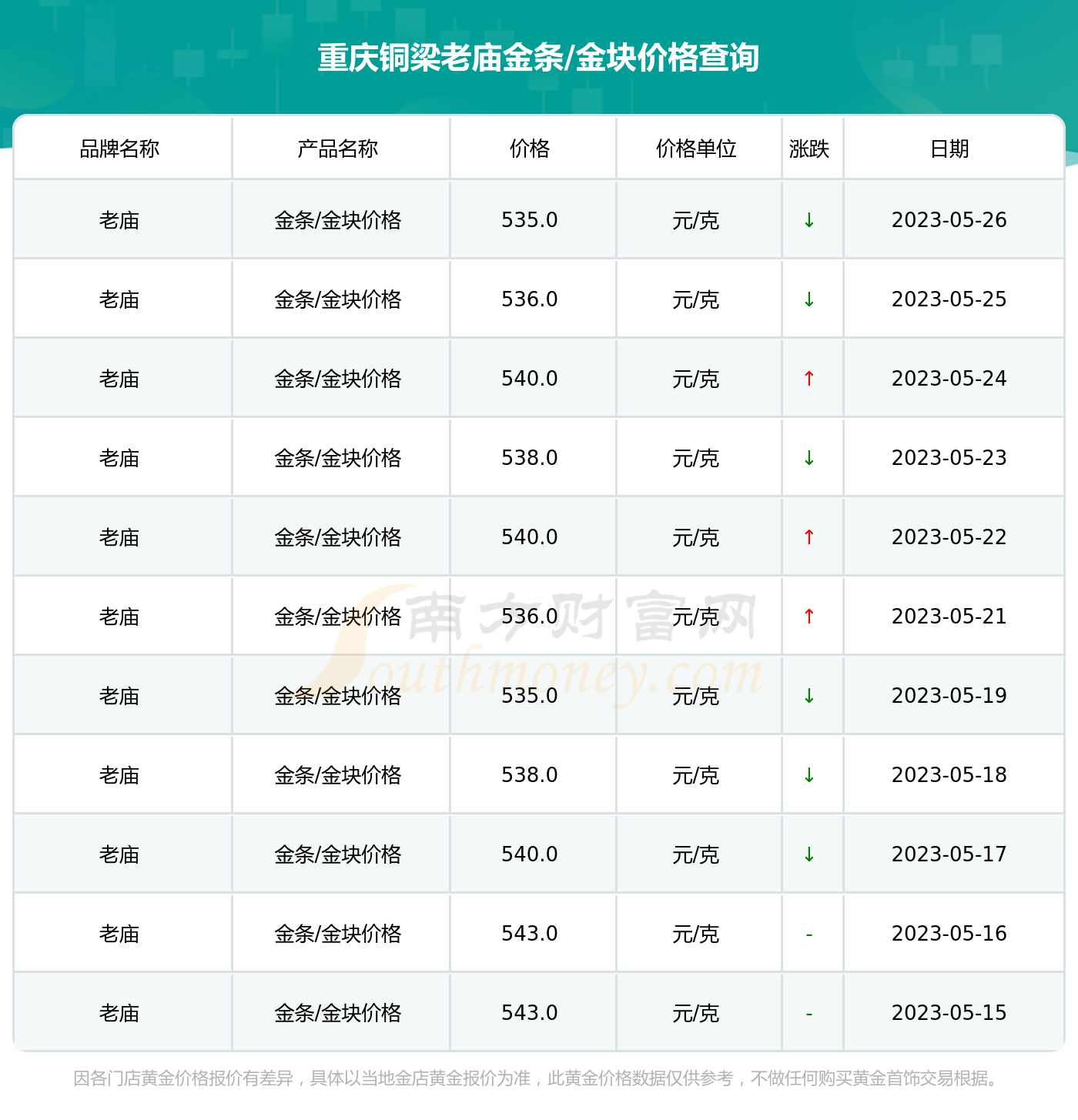Screen dimensions: 1078x1120
Task: Click price 535.0 in the 2023-05-19 row
Action: pyautogui.click(x=530, y=696)
